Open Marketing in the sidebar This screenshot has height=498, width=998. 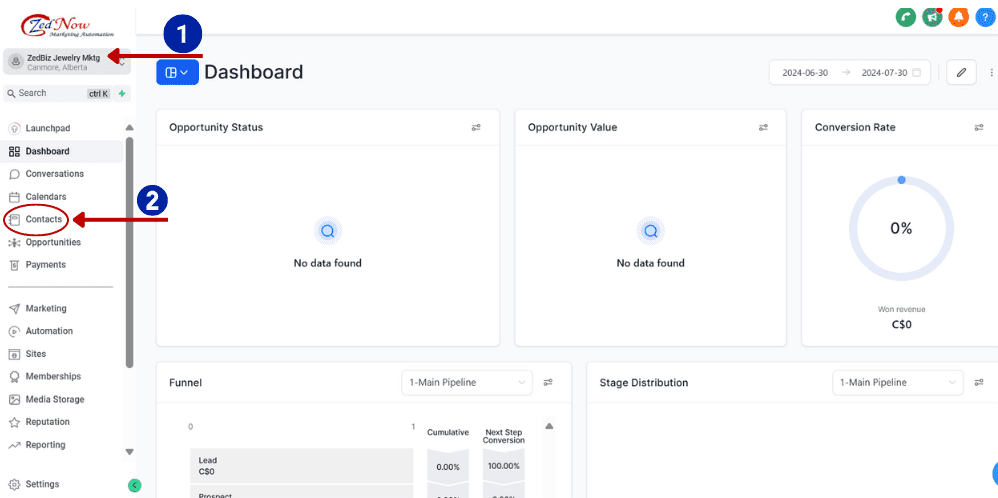click(x=46, y=309)
